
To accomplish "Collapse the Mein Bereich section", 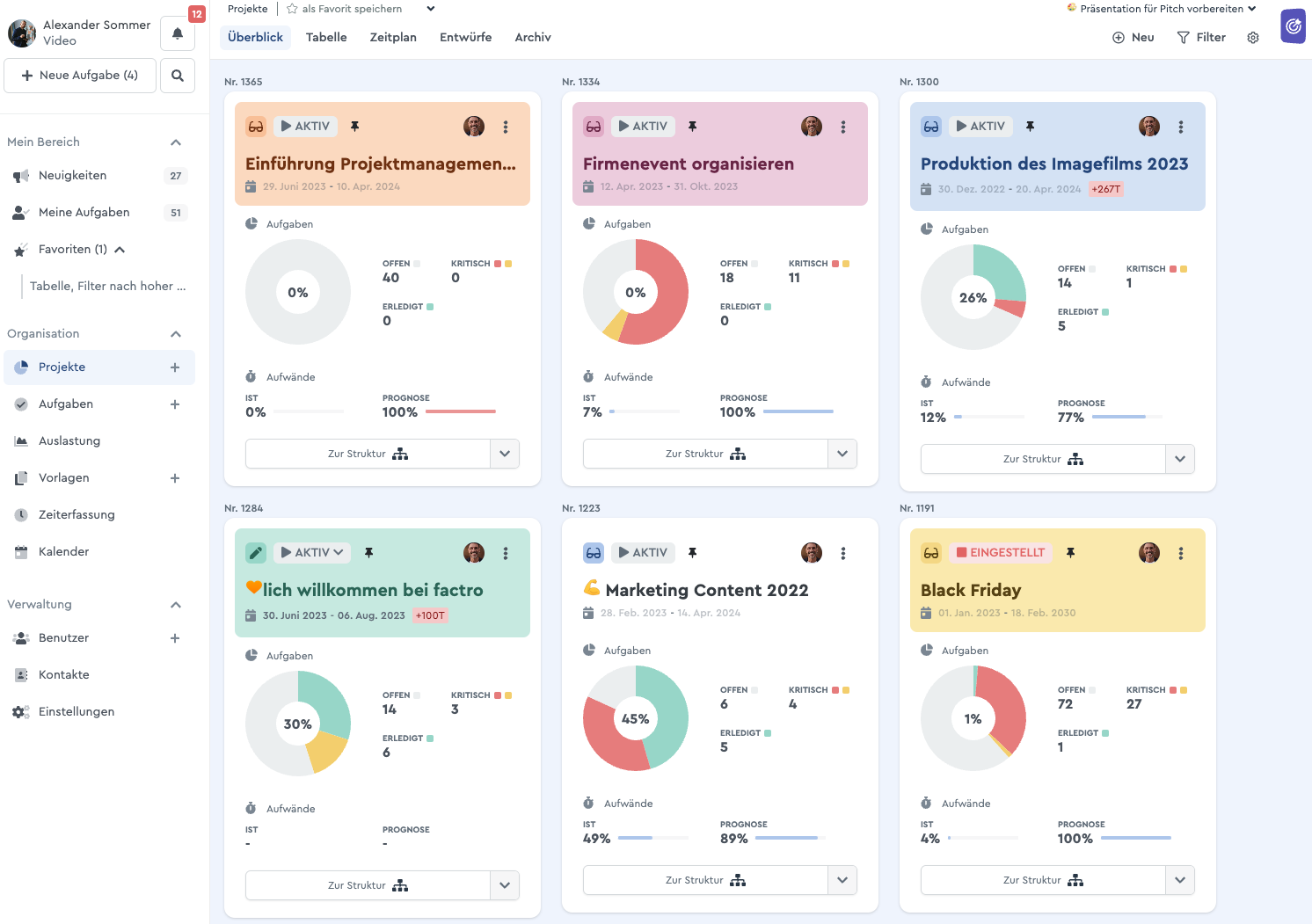I will tap(176, 142).
